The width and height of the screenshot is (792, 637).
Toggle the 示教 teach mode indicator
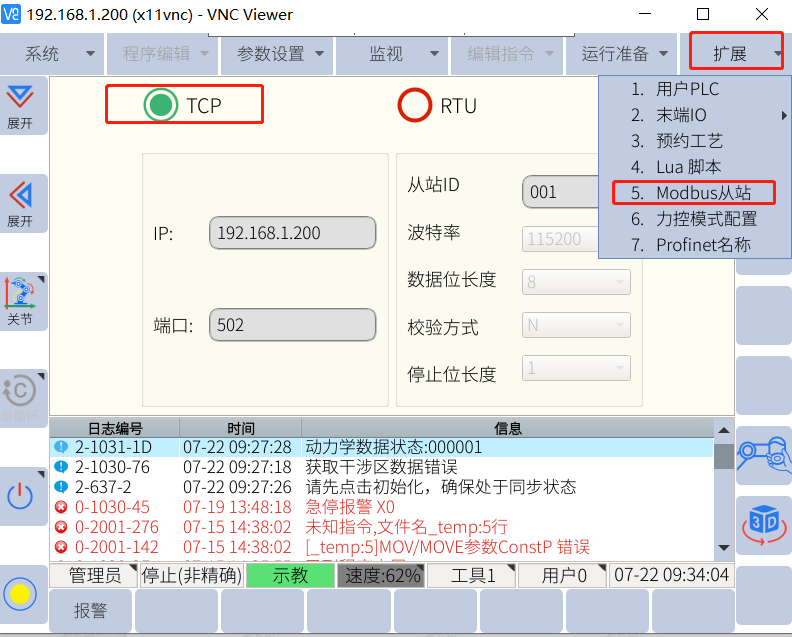290,575
